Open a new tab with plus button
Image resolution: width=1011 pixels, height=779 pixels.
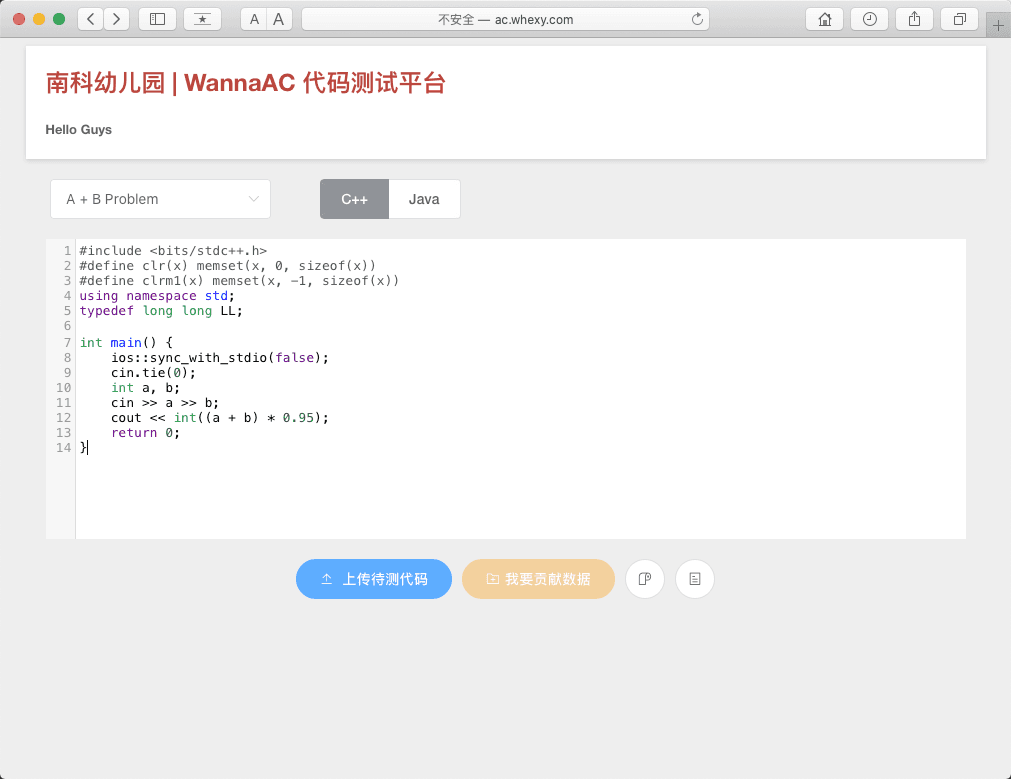click(998, 26)
